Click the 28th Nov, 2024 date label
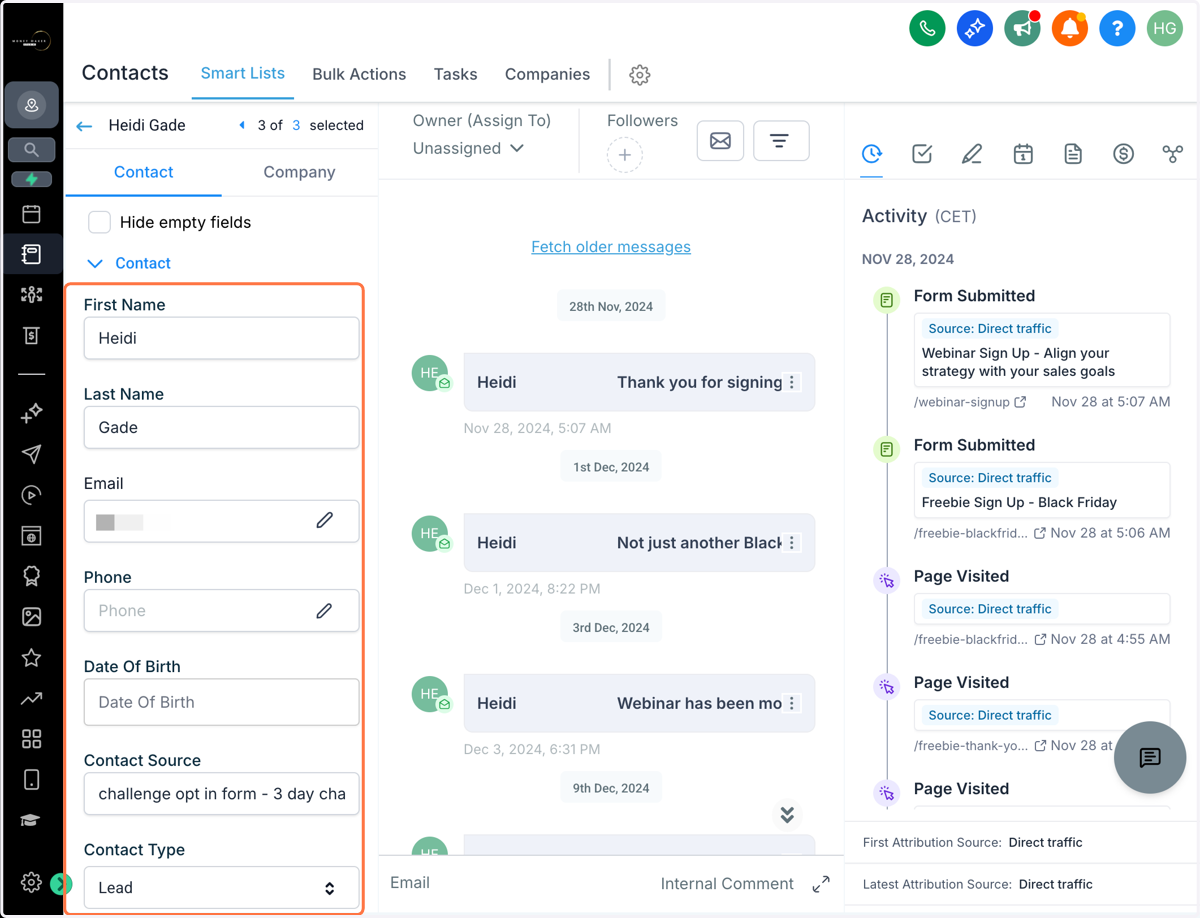Viewport: 1200px width, 918px height. coord(611,306)
